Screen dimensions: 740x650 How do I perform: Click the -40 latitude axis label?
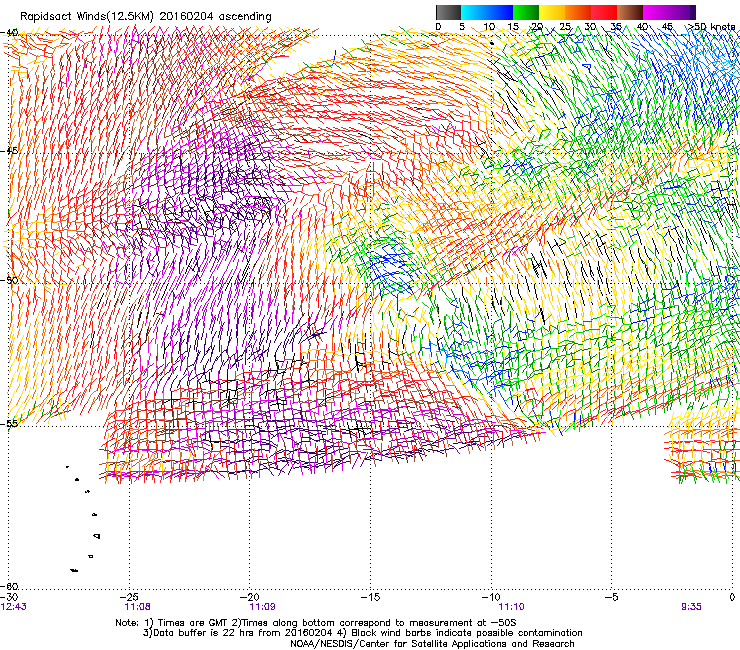(x=10, y=33)
